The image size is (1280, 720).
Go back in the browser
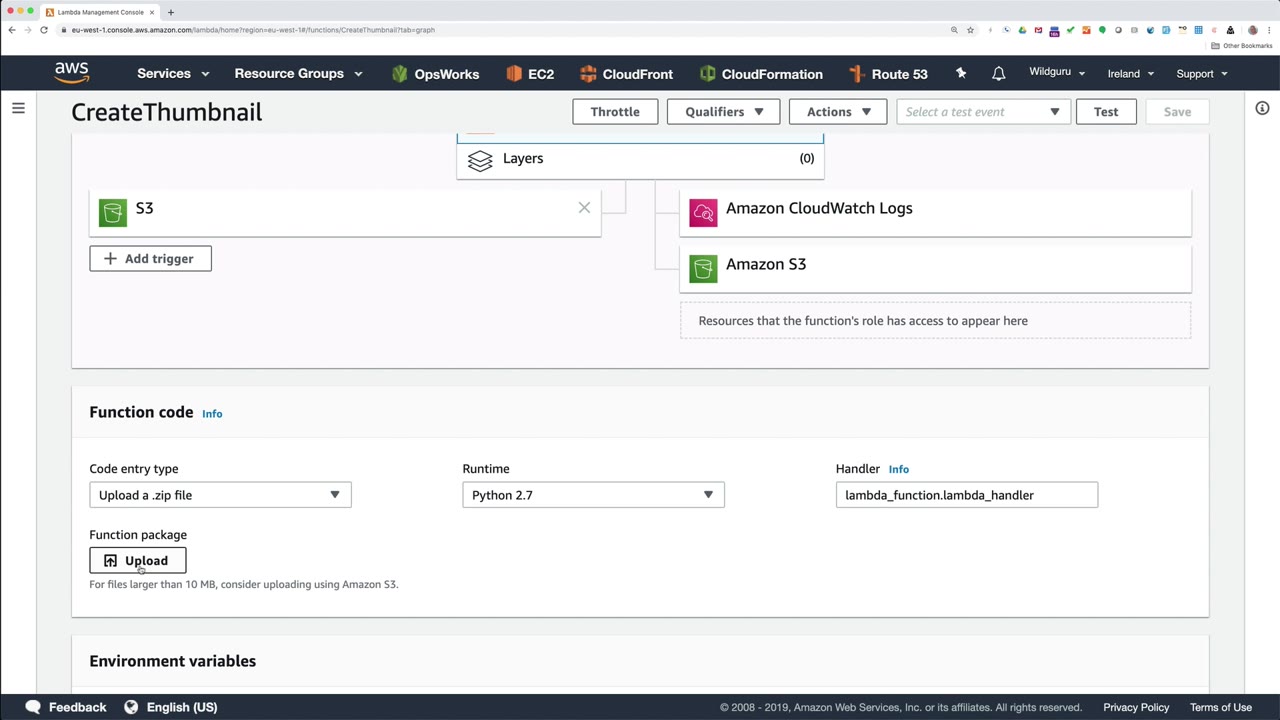12,30
